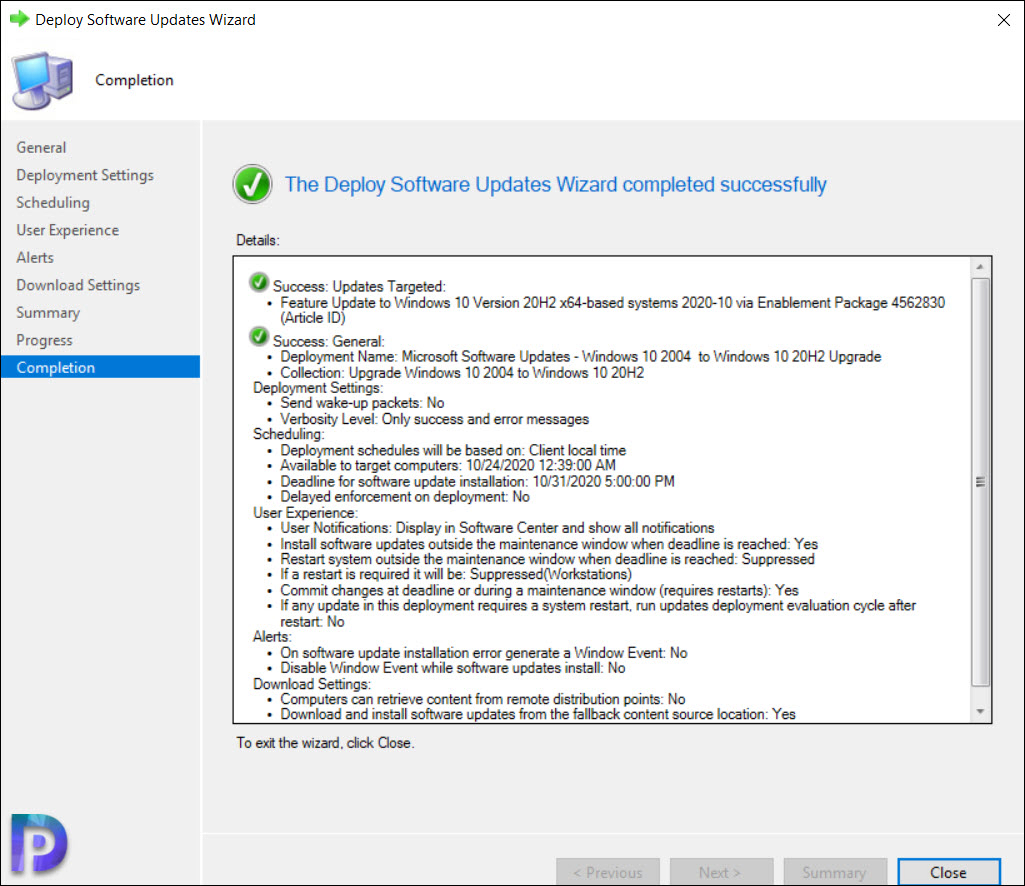The image size is (1025, 886).
Task: Click the greyed Next button
Action: (721, 872)
